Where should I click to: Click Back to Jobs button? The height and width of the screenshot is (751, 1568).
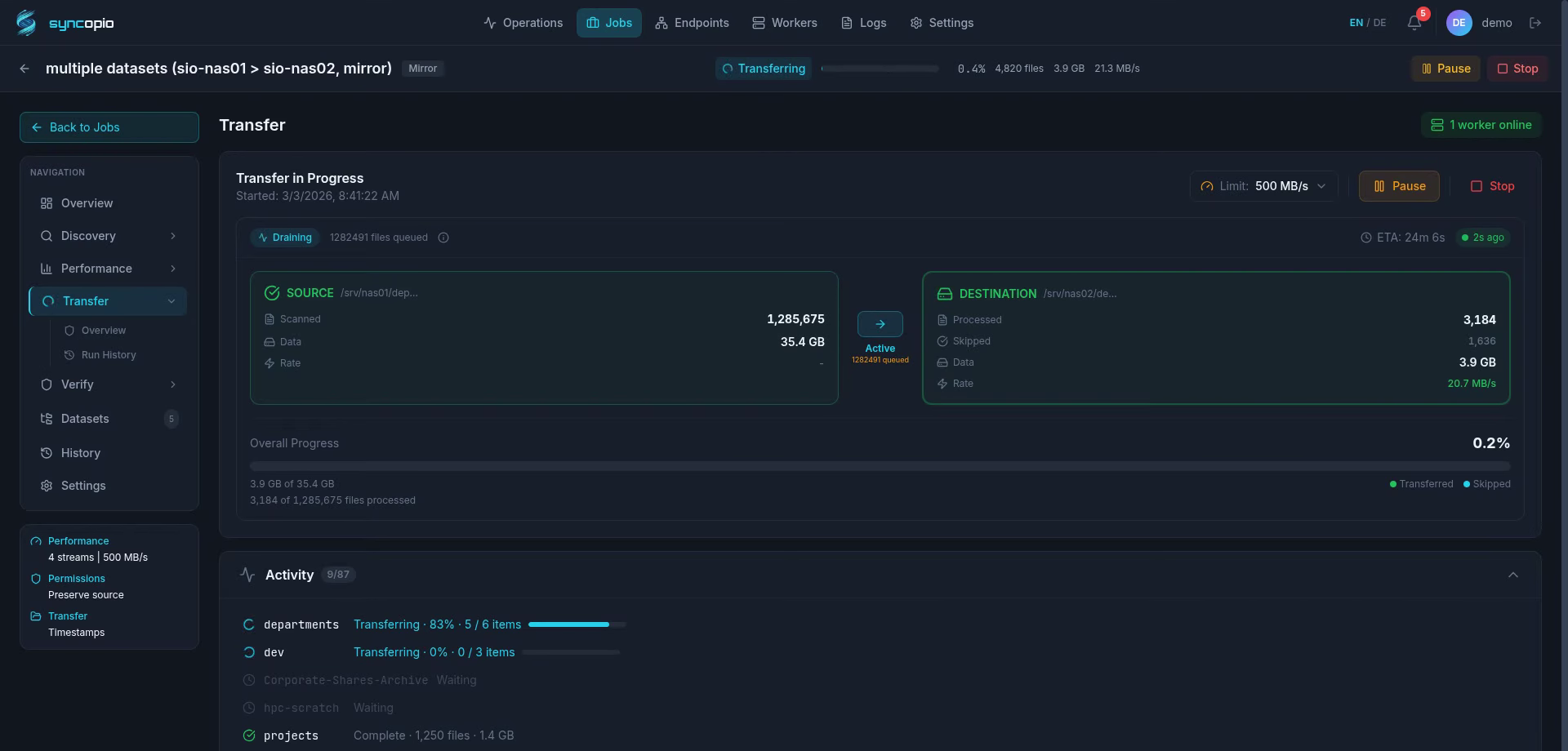pos(109,127)
